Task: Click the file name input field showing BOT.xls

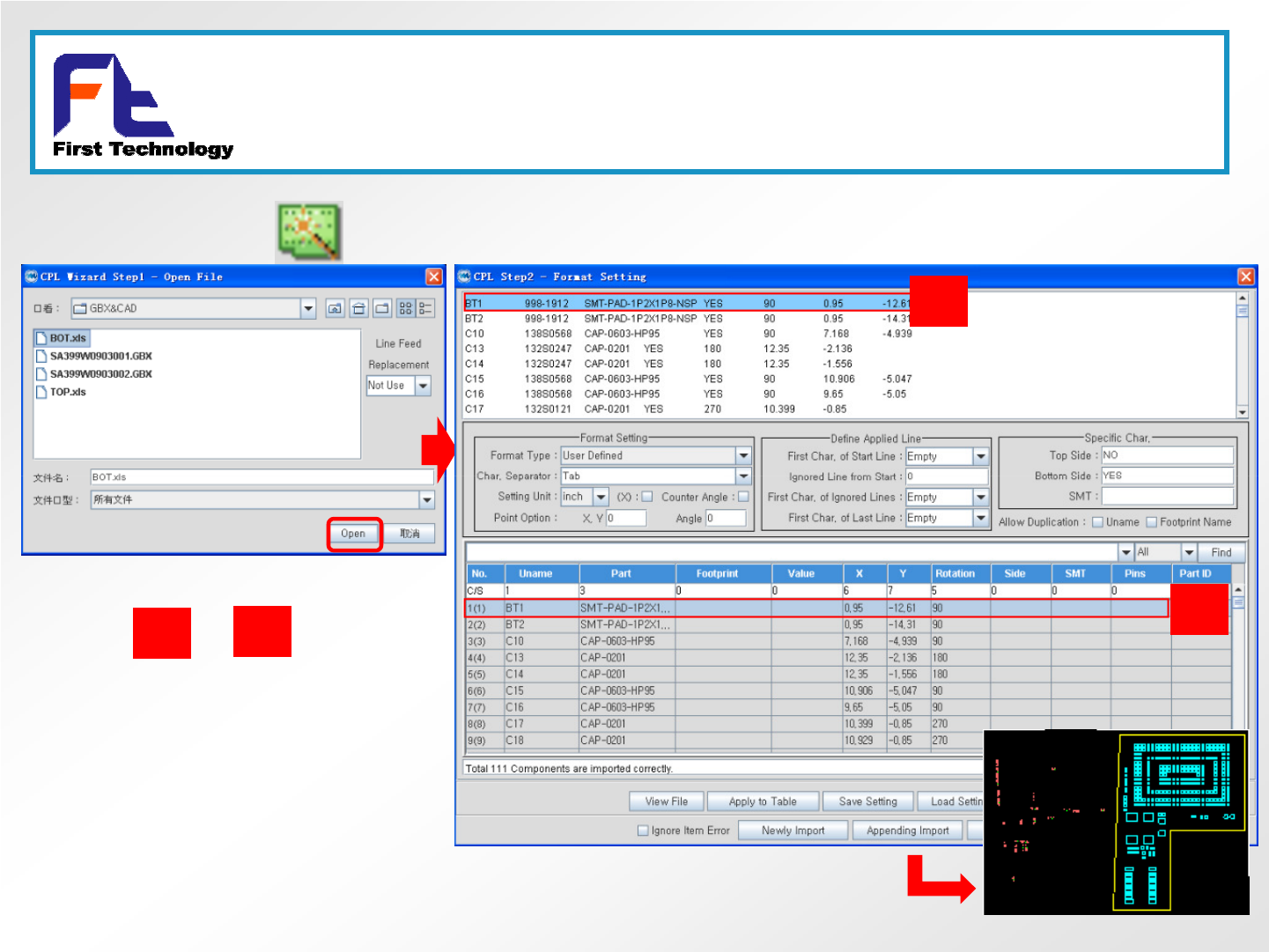Action: pyautogui.click(x=262, y=477)
